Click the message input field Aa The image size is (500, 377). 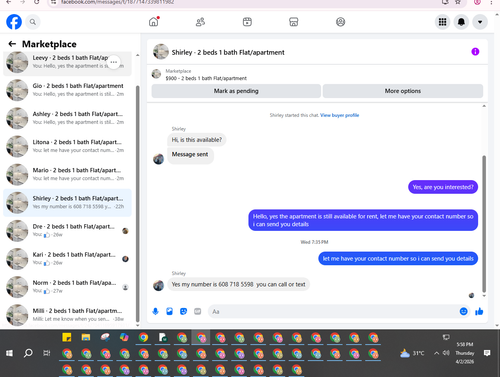coord(333,311)
